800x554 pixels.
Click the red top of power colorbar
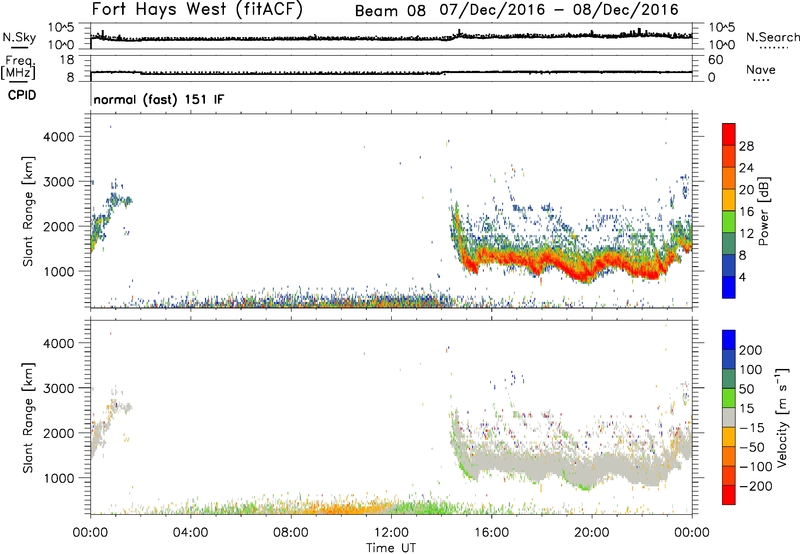[x=729, y=135]
